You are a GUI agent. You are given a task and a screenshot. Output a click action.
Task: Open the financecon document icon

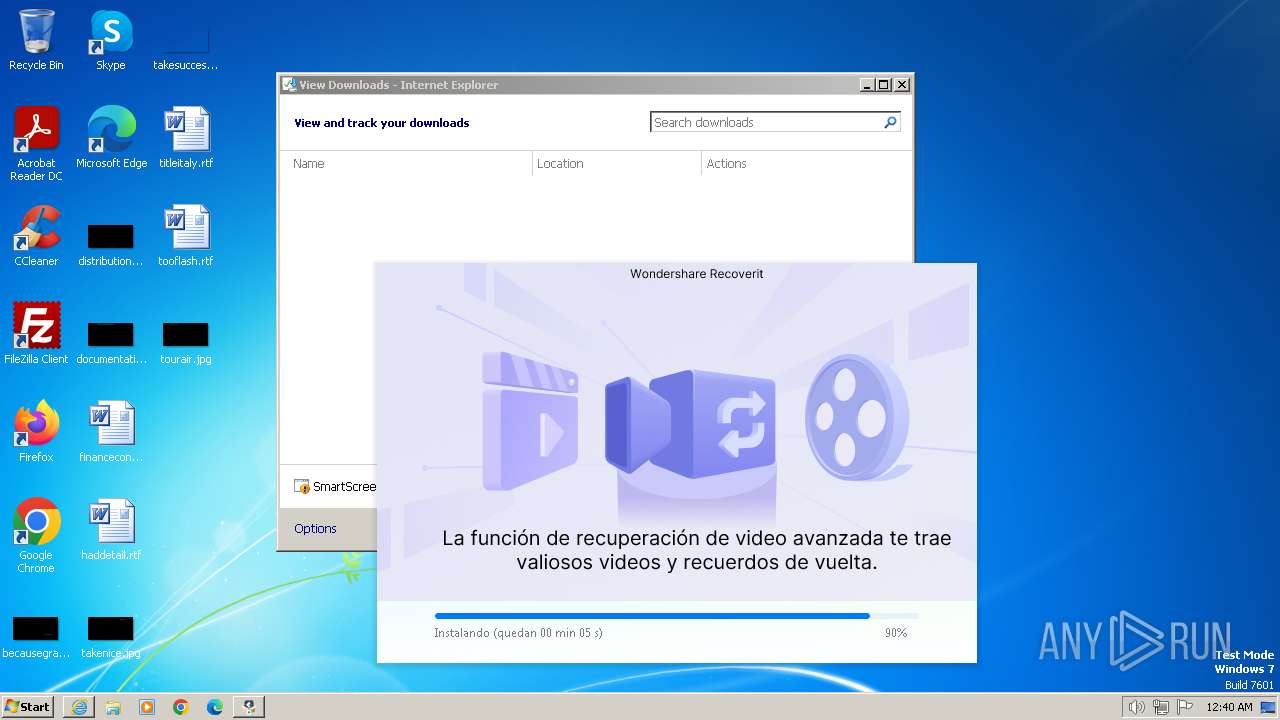click(111, 432)
